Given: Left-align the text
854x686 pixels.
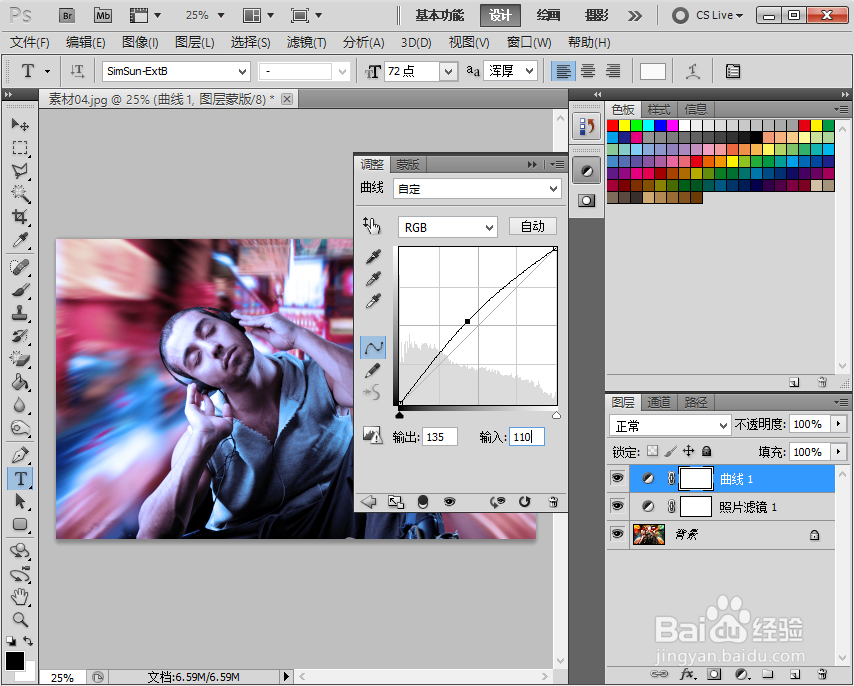Looking at the screenshot, I should 563,71.
